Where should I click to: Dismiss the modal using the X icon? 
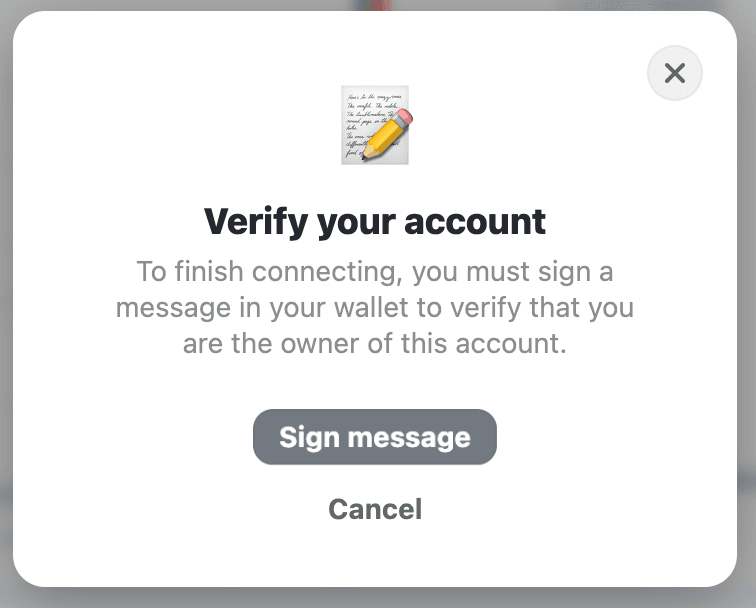(675, 73)
